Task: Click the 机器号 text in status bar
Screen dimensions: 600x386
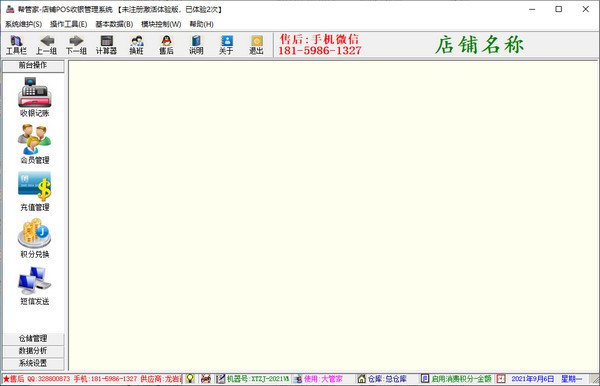Action: click(258, 379)
